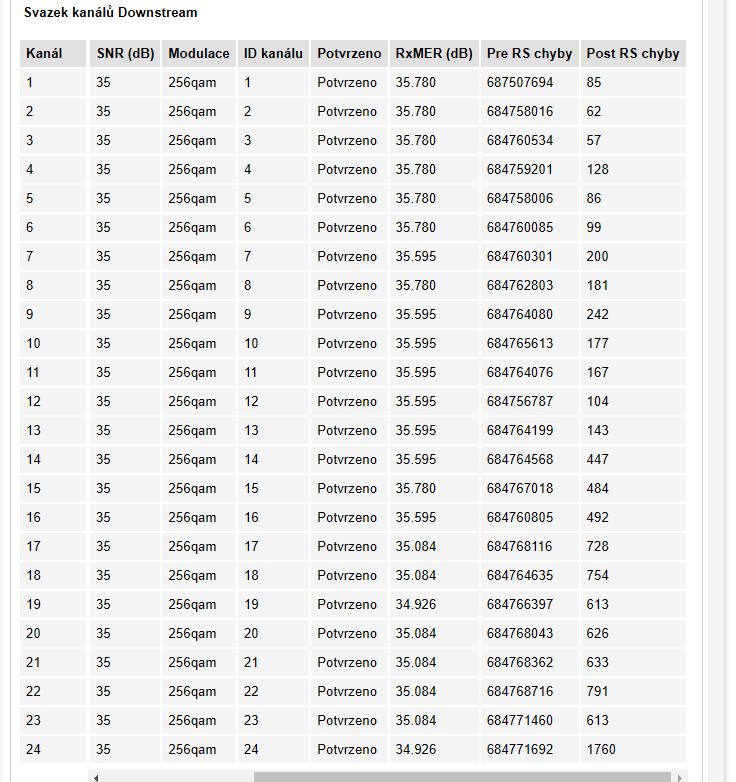Select the ID kanálu column header

click(x=273, y=53)
